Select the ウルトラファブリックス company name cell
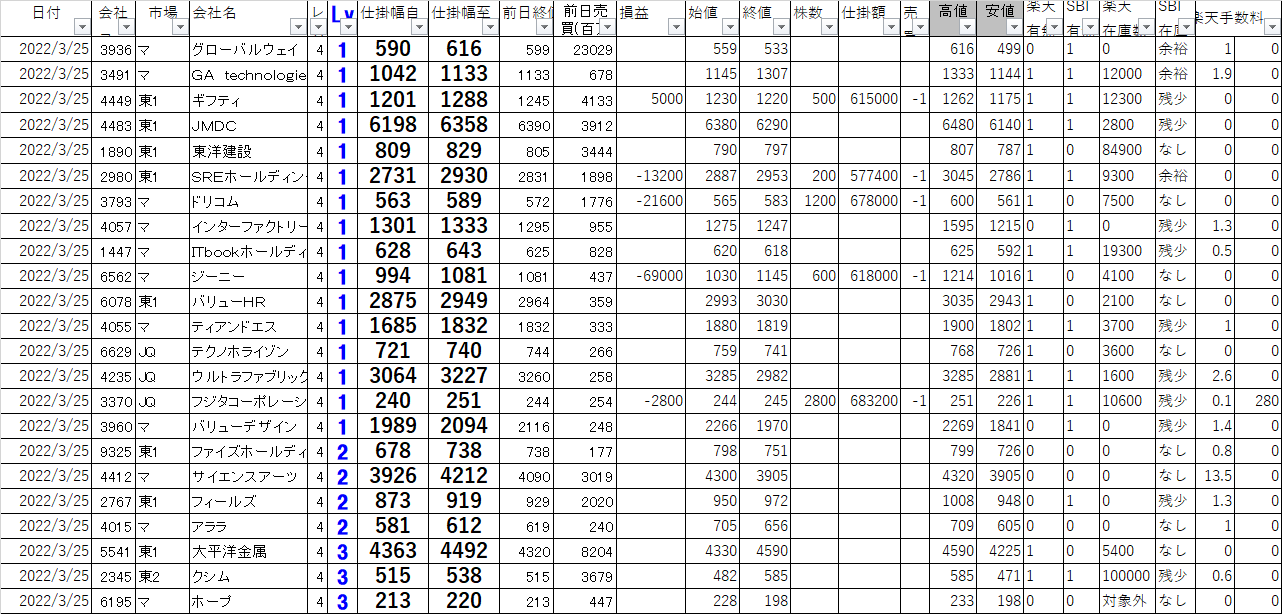 (x=248, y=376)
